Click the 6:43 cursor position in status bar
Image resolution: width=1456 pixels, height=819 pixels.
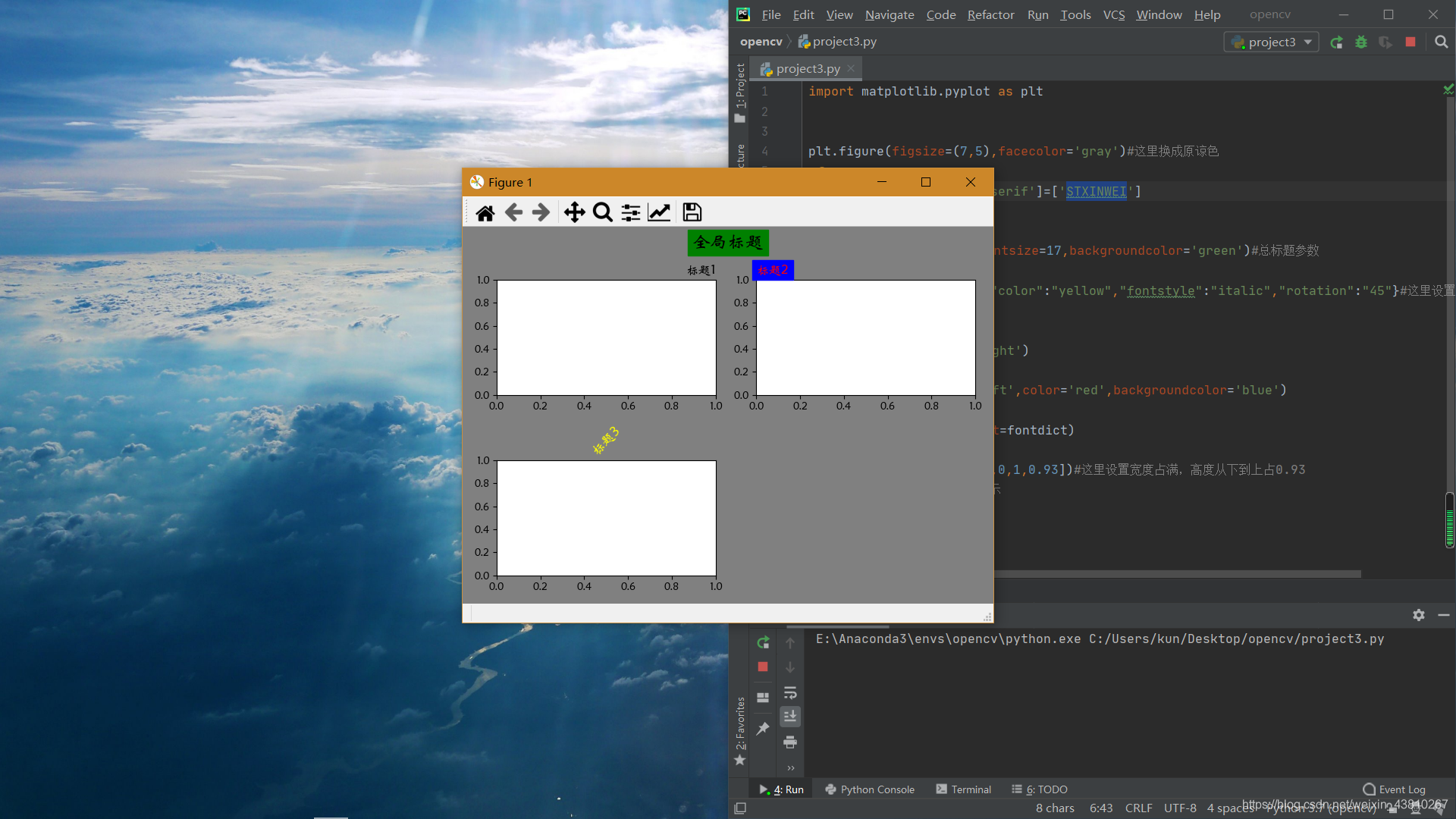point(1101,808)
